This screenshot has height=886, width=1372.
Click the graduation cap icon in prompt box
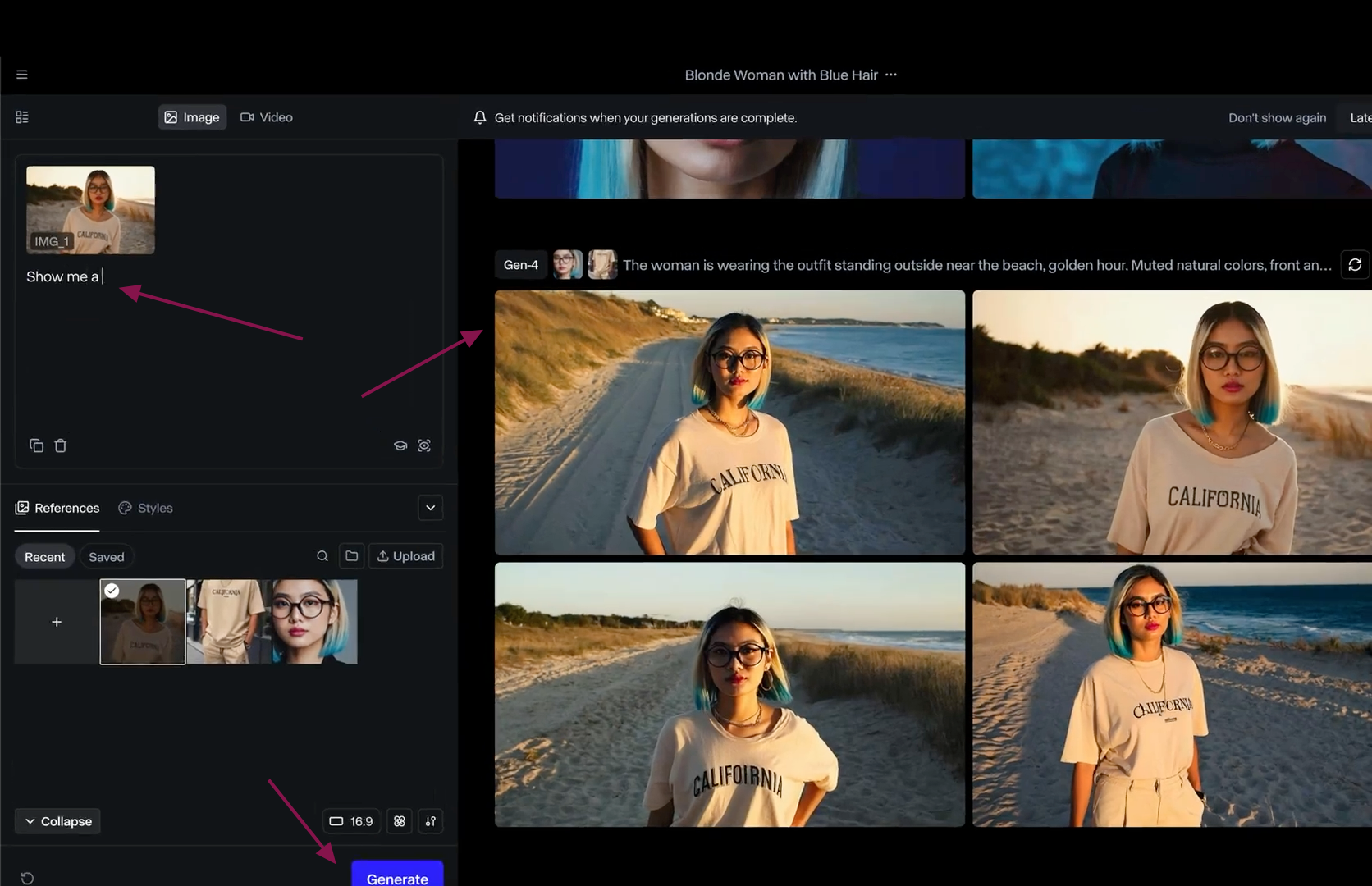pos(400,445)
